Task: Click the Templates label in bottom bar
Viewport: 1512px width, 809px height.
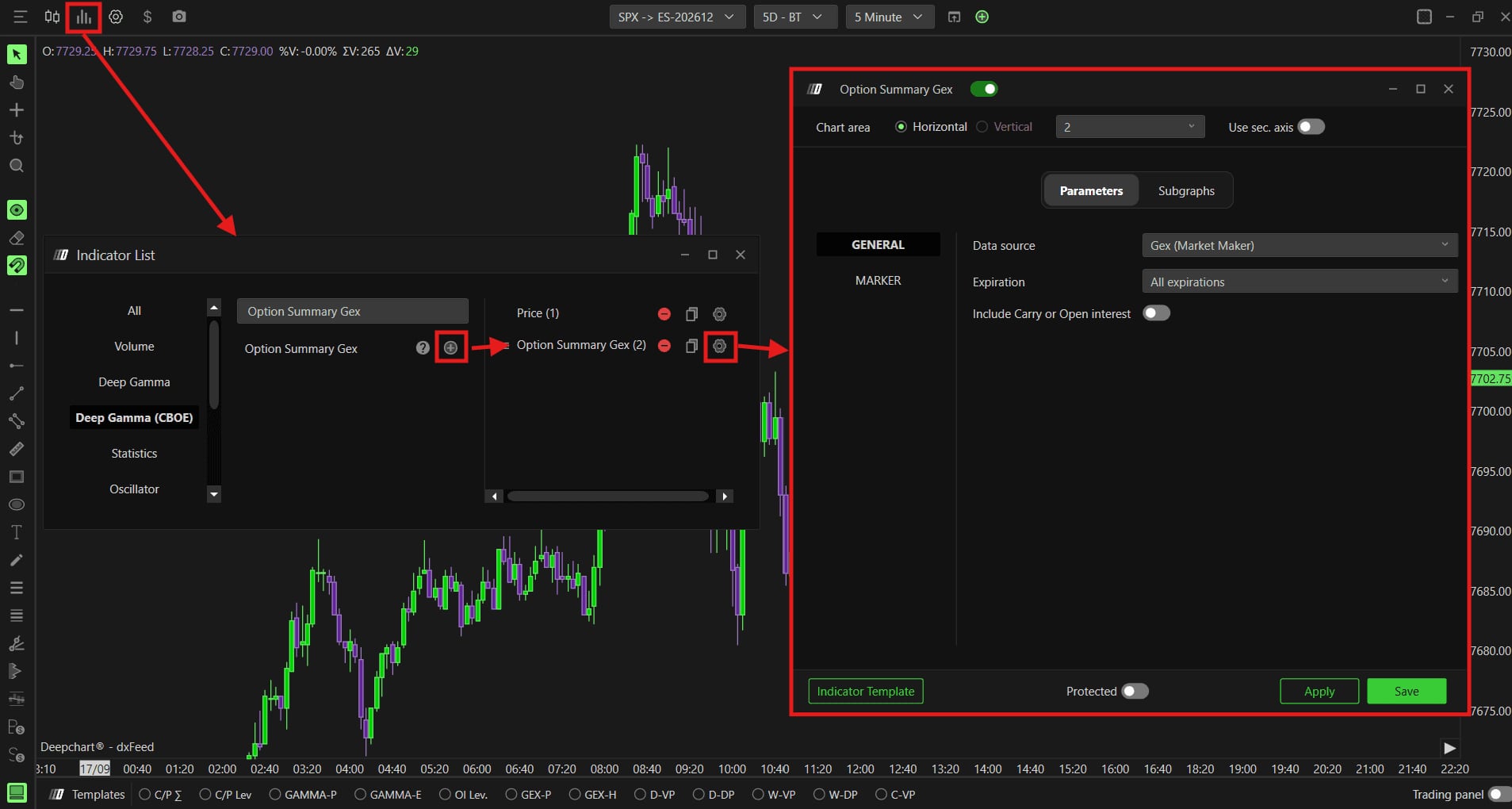Action: pyautogui.click(x=98, y=794)
